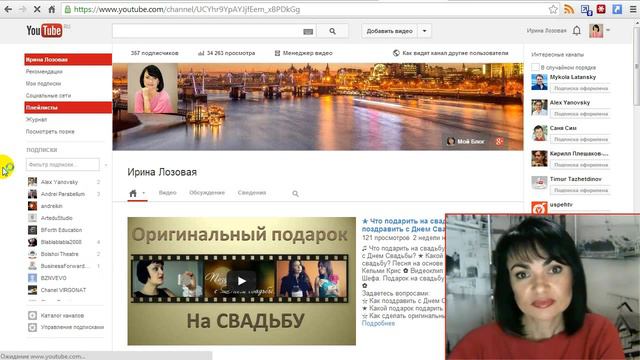Click subscribed button under Mykola Latansky

(x=580, y=88)
